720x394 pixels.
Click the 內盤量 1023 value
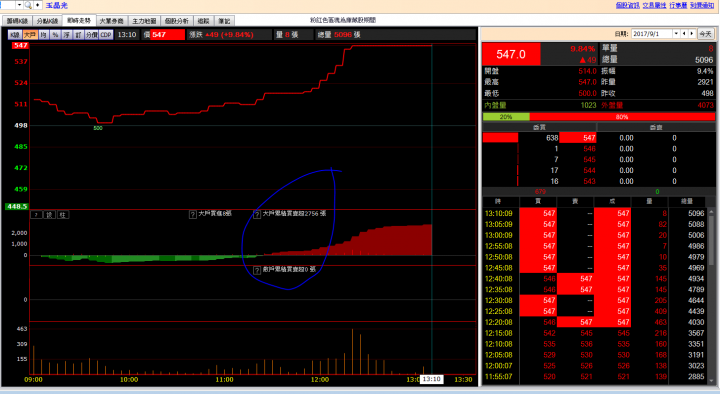[x=588, y=105]
